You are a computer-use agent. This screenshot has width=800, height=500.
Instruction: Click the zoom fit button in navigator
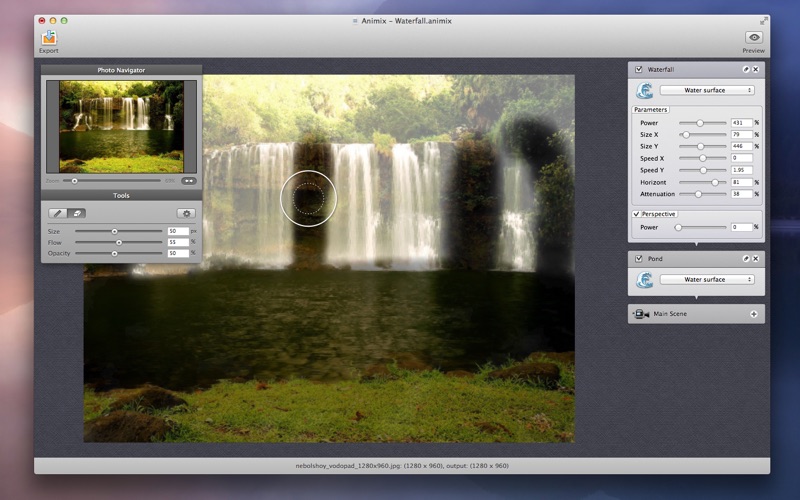(x=189, y=181)
